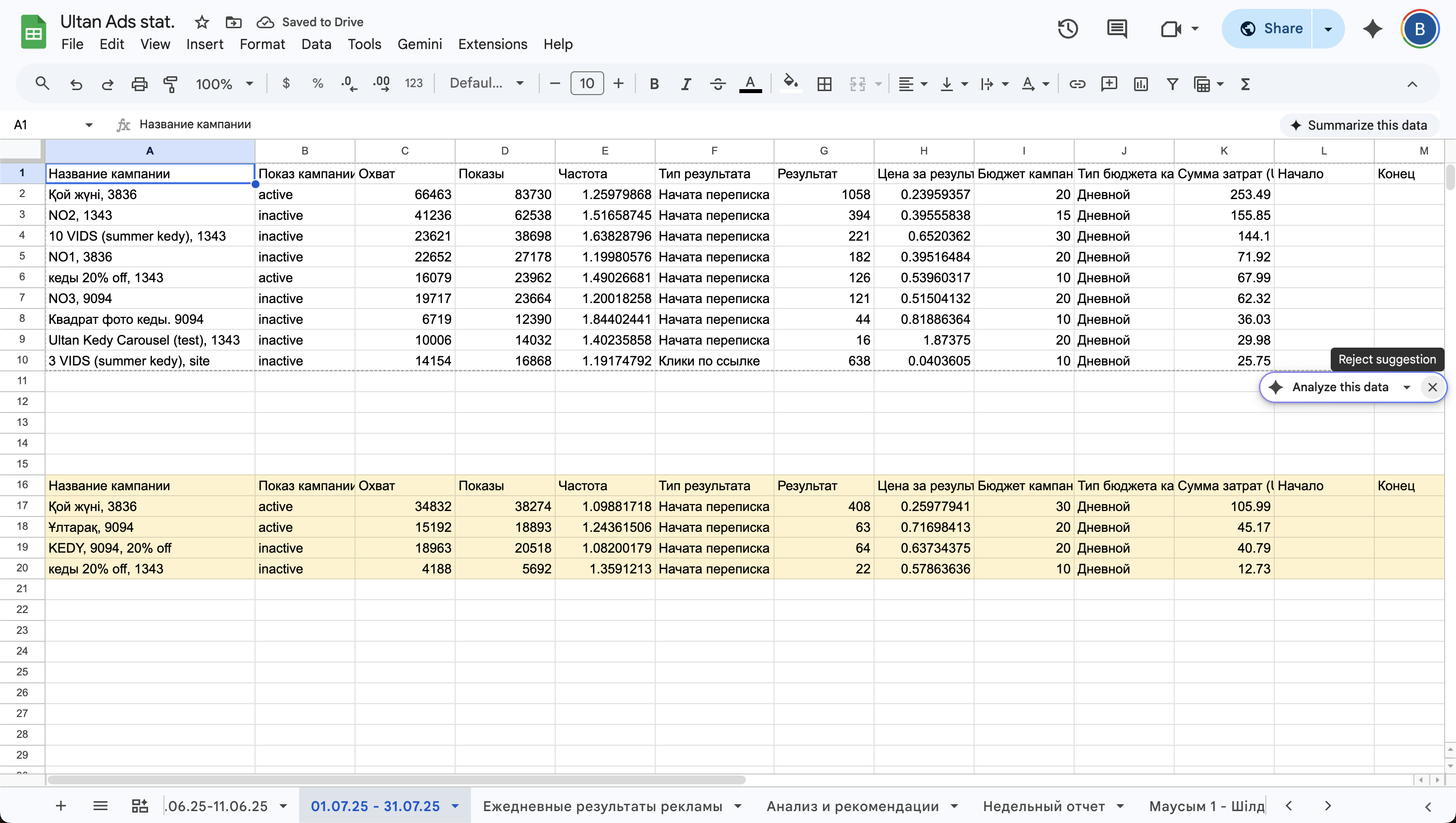The height and width of the screenshot is (823, 1456).
Task: Switch to Ежедневные результаты рекламы sheet tab
Action: [603, 806]
